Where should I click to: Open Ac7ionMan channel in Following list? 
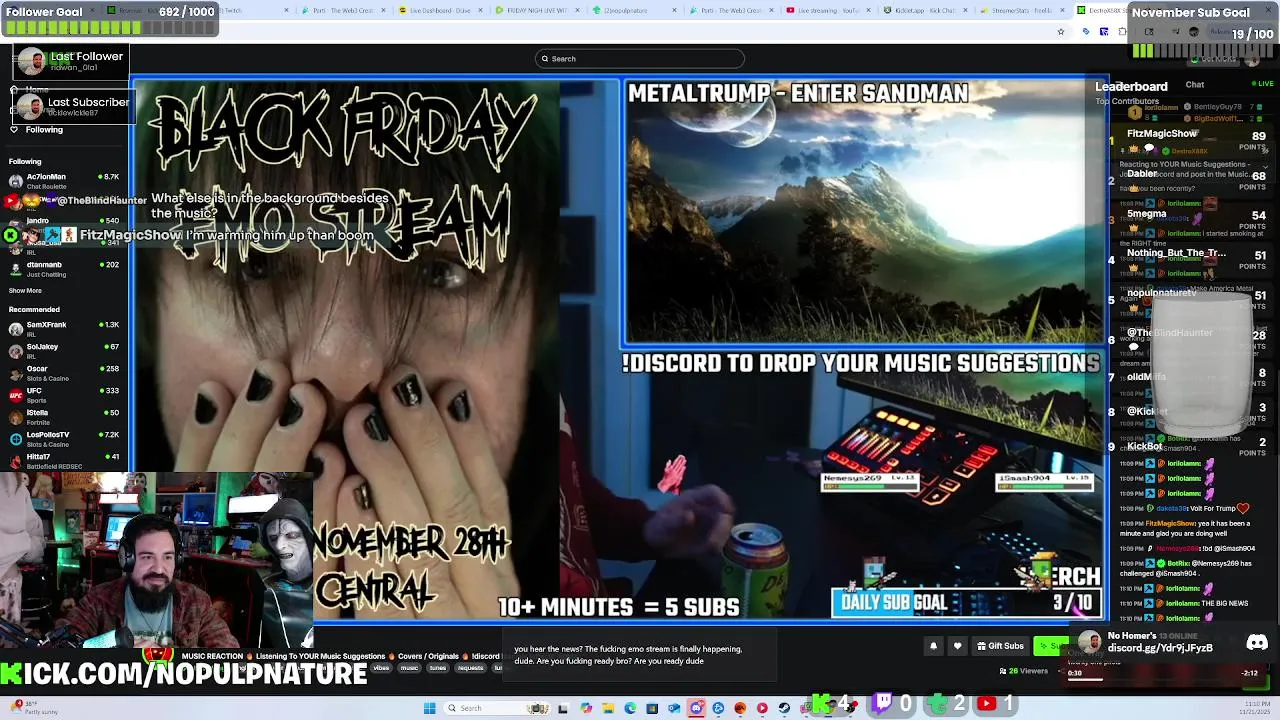click(x=64, y=181)
